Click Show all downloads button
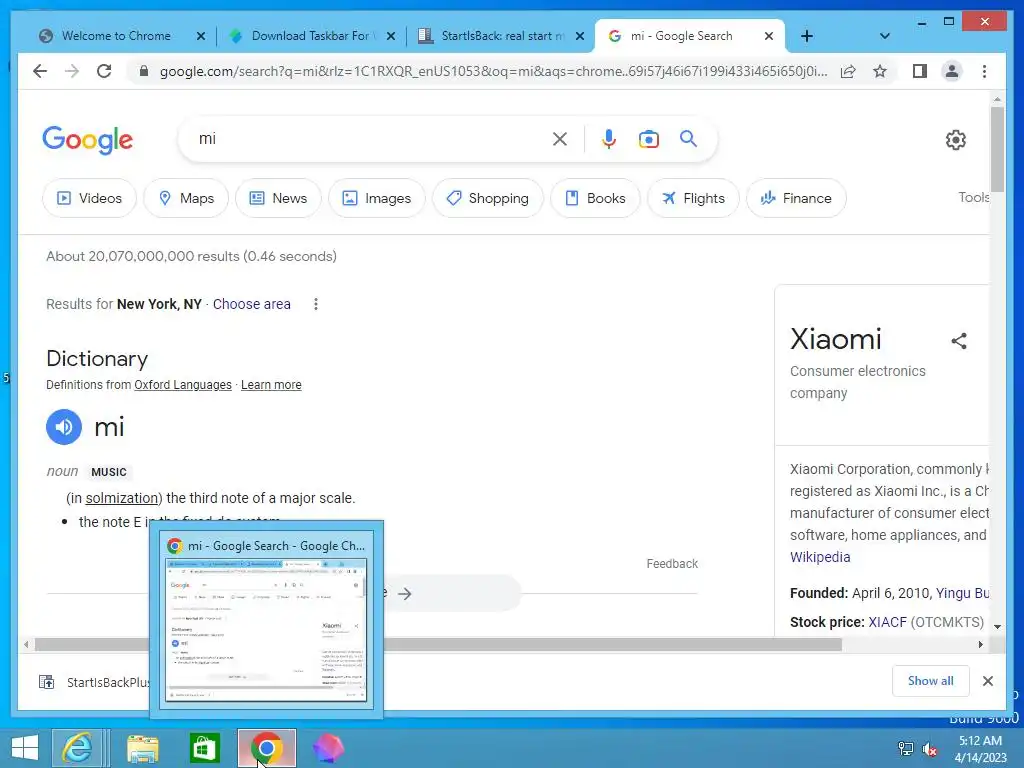The height and width of the screenshot is (768, 1024). (931, 681)
